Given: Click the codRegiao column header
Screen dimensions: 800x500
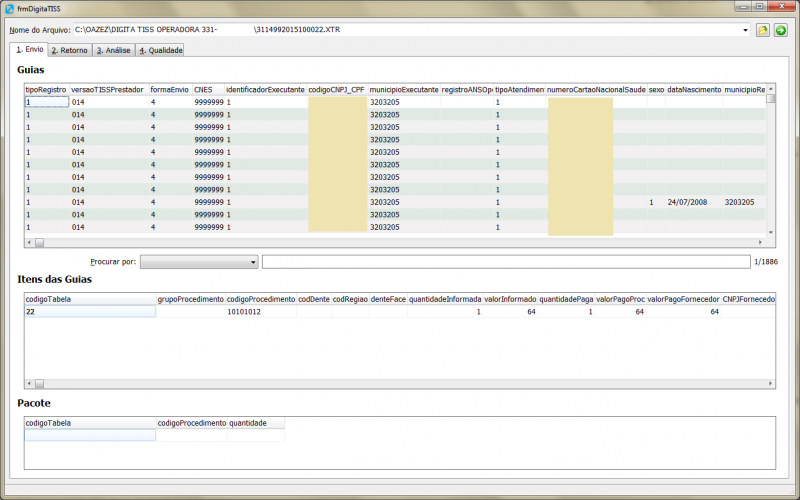Looking at the screenshot, I should (x=351, y=299).
